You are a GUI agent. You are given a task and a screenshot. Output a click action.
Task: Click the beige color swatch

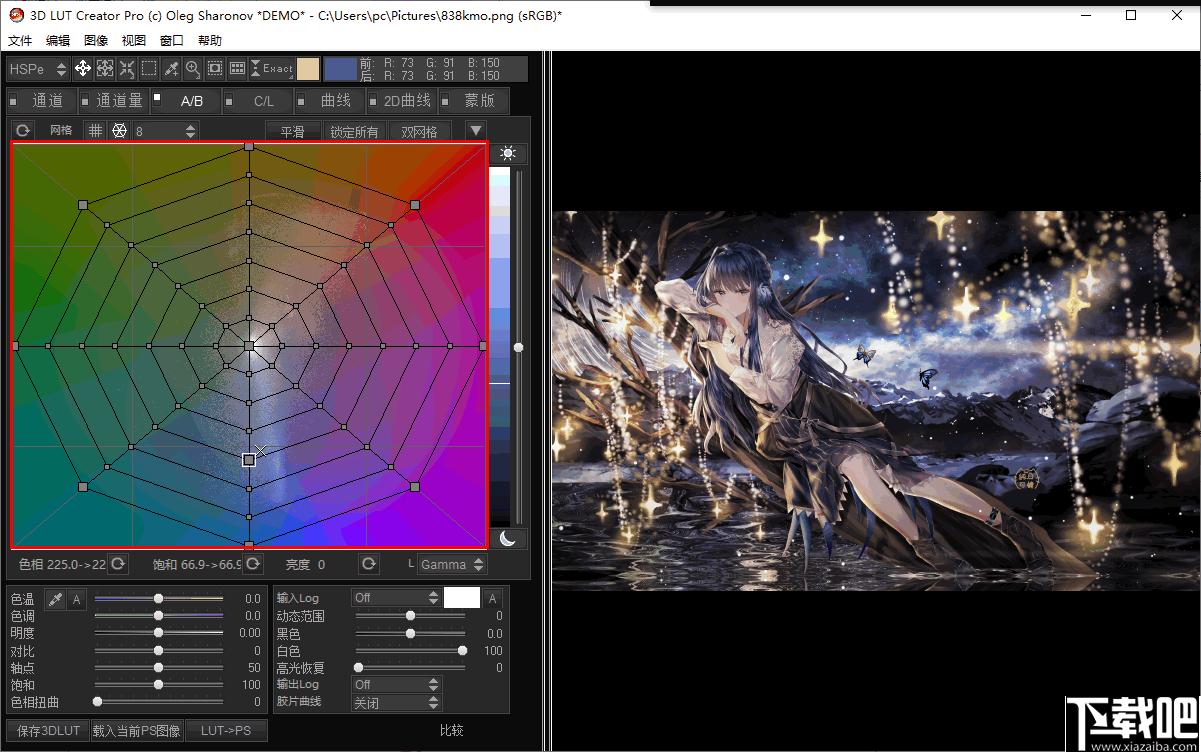308,69
